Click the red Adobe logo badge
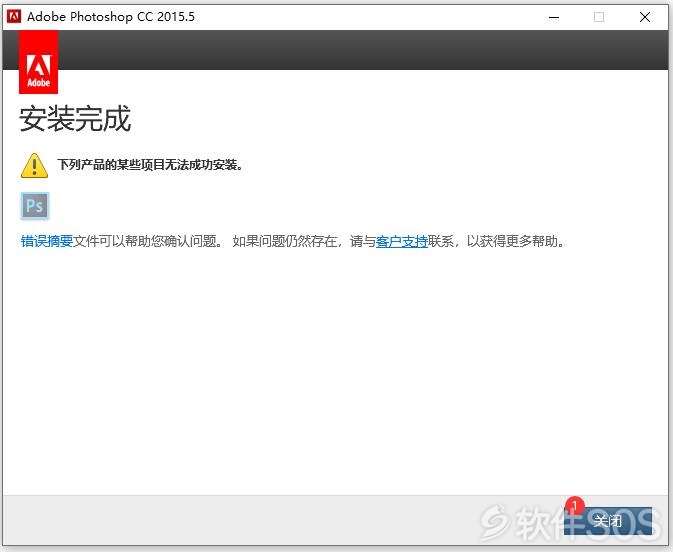This screenshot has width=673, height=552. click(x=38, y=62)
